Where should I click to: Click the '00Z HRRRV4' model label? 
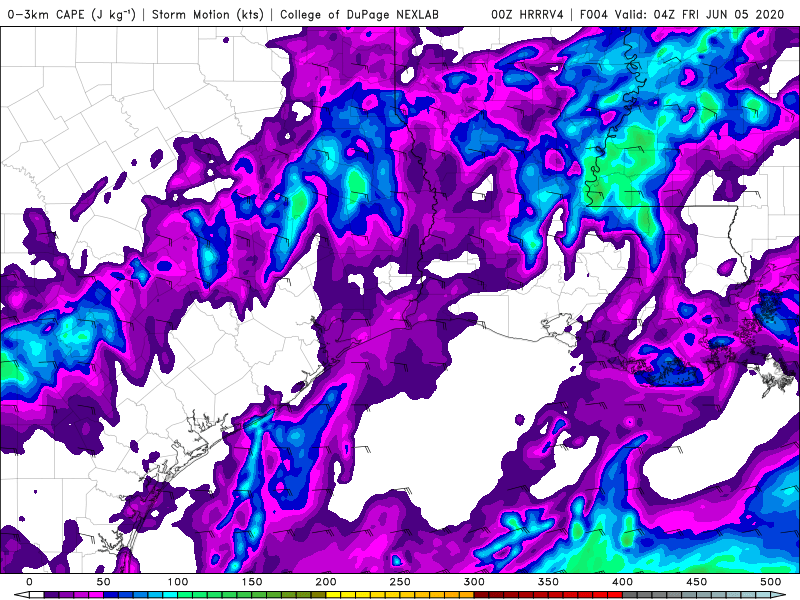coord(528,14)
